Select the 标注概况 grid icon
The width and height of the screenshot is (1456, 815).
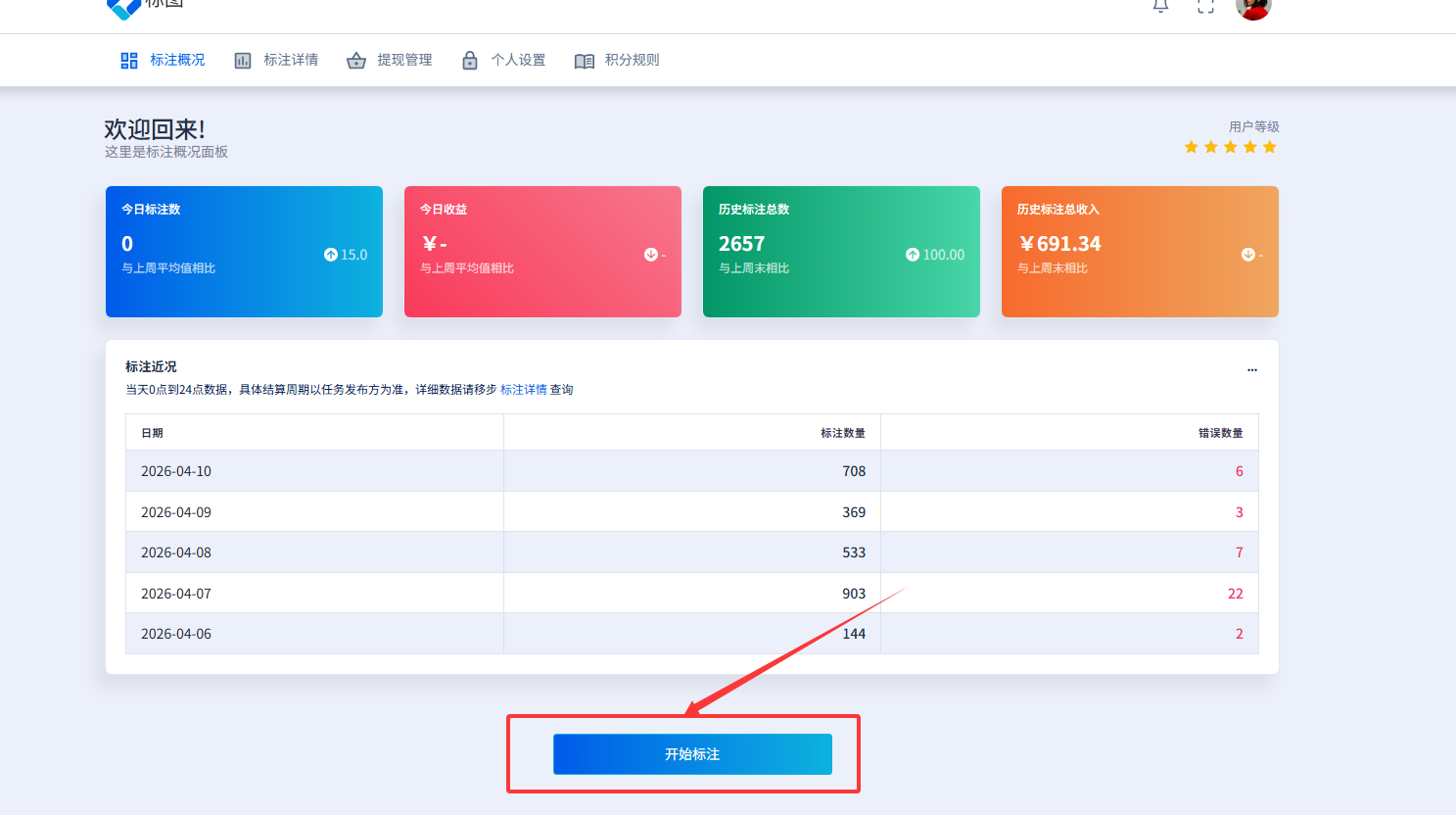pos(128,60)
